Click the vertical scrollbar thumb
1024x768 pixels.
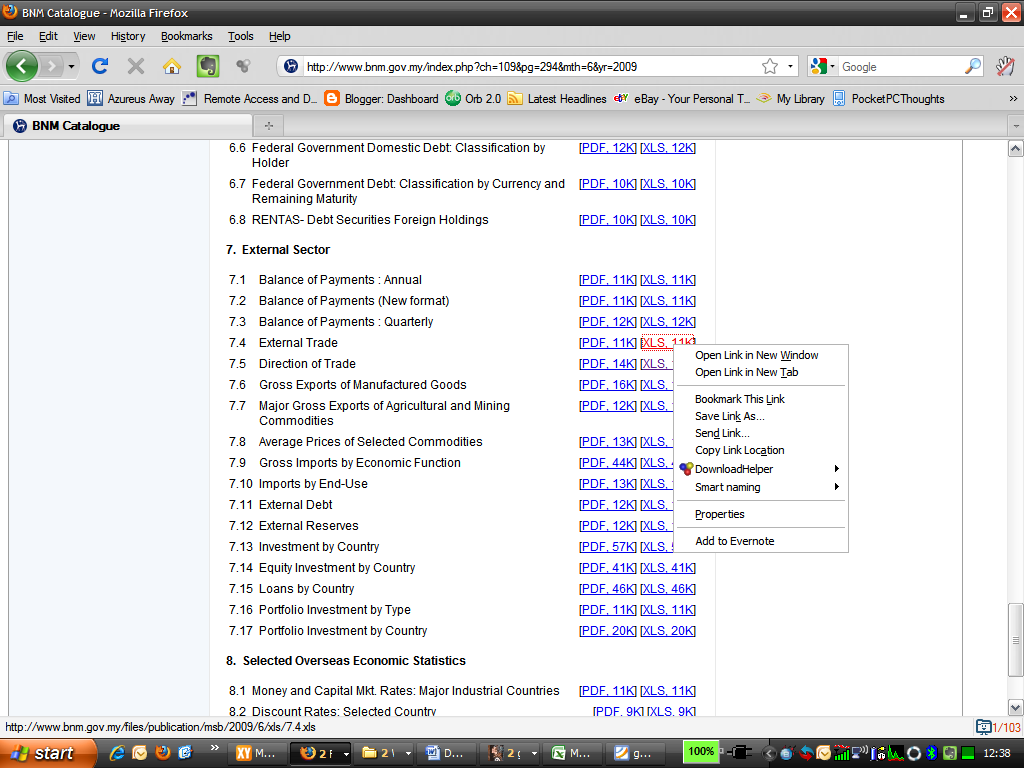[1015, 640]
